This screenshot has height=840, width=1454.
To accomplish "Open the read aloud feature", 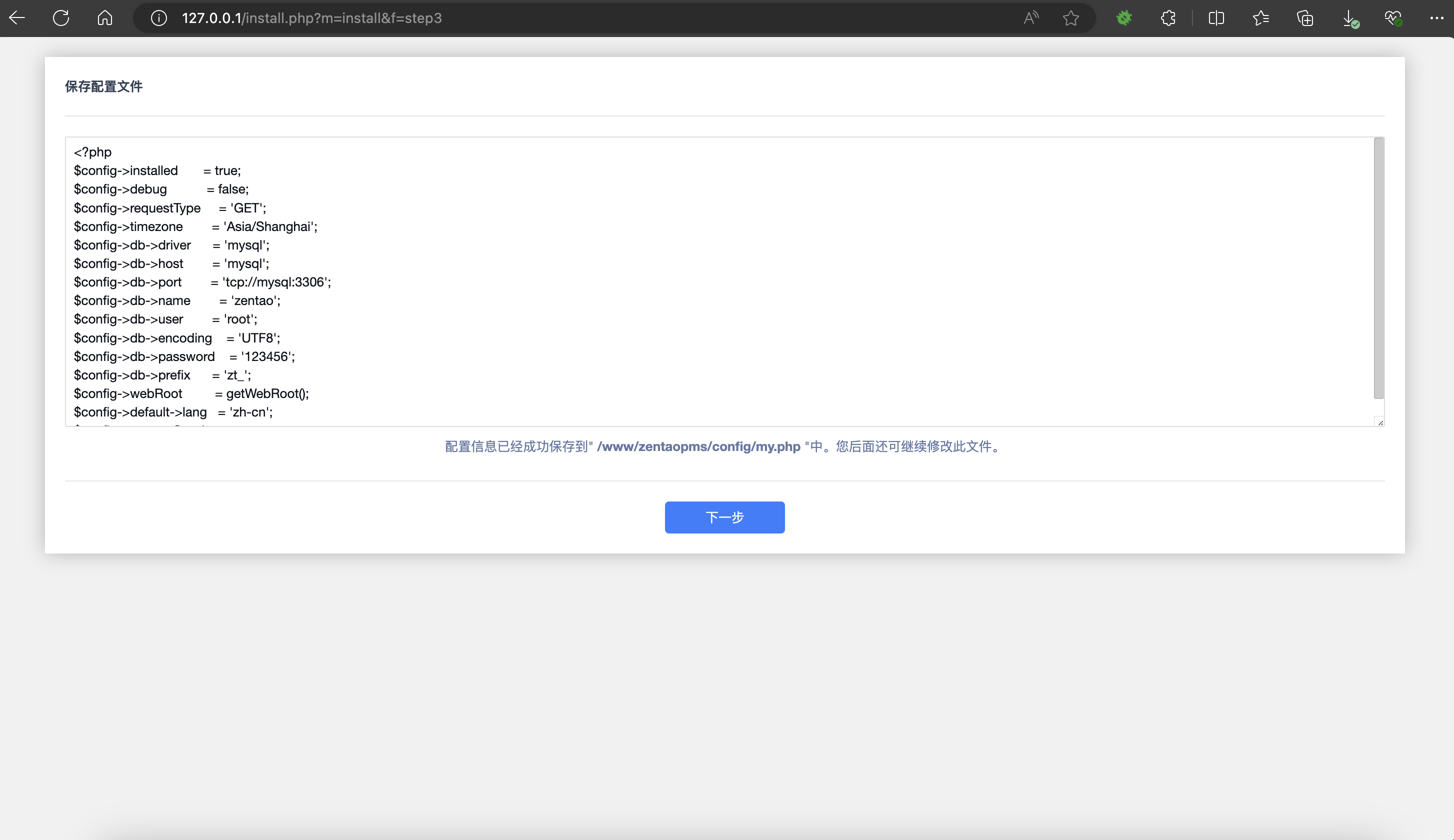I will pos(1030,18).
